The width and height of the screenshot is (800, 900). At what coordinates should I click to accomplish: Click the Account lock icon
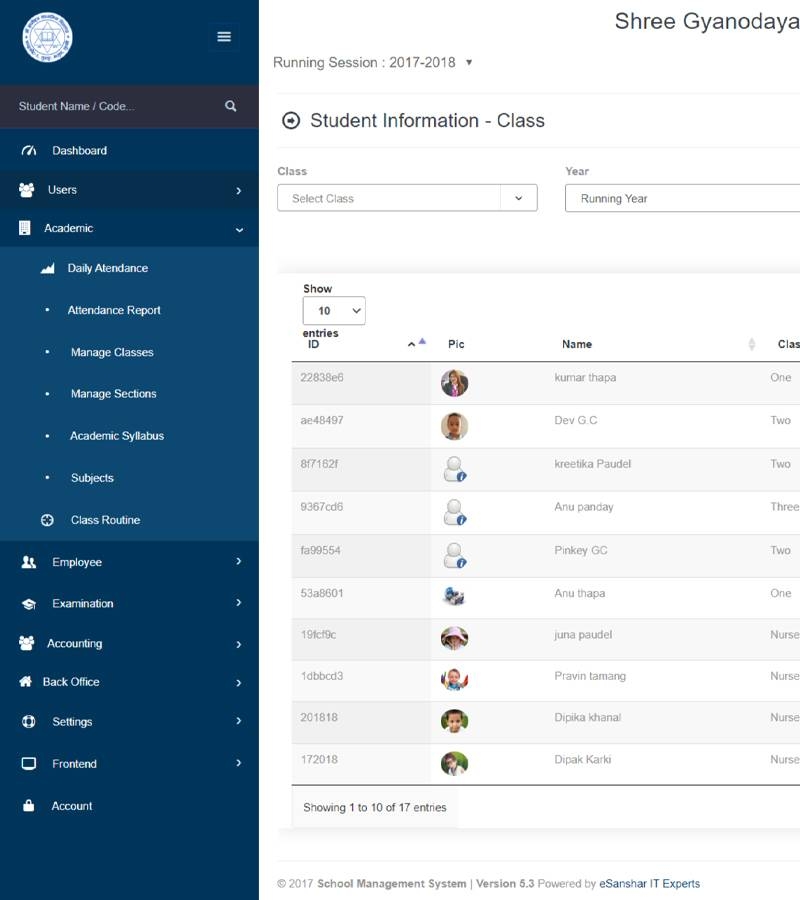pyautogui.click(x=29, y=806)
